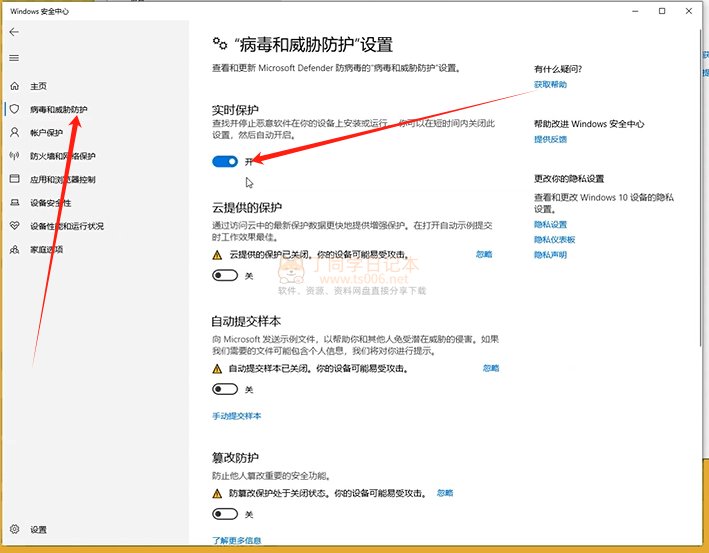Click the 手动提交样本 link
The image size is (709, 553).
pos(236,415)
